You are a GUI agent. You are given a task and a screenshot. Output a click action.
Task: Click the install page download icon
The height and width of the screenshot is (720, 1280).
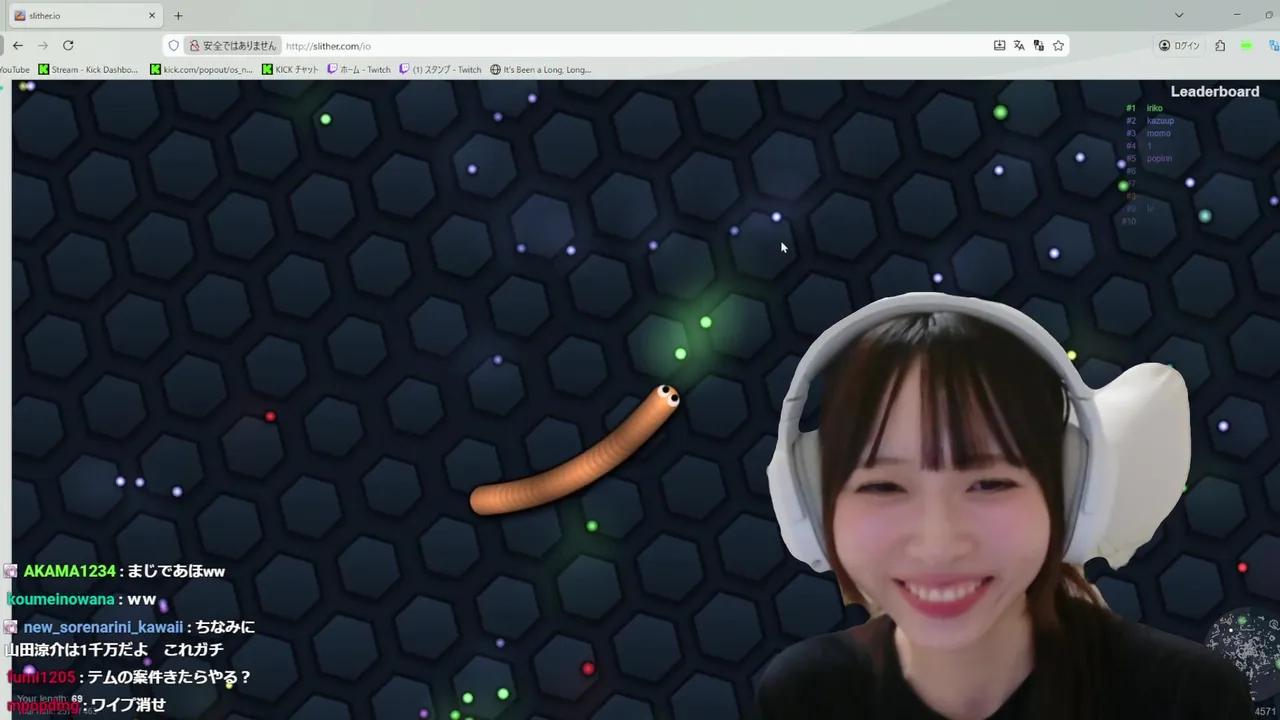tap(999, 46)
